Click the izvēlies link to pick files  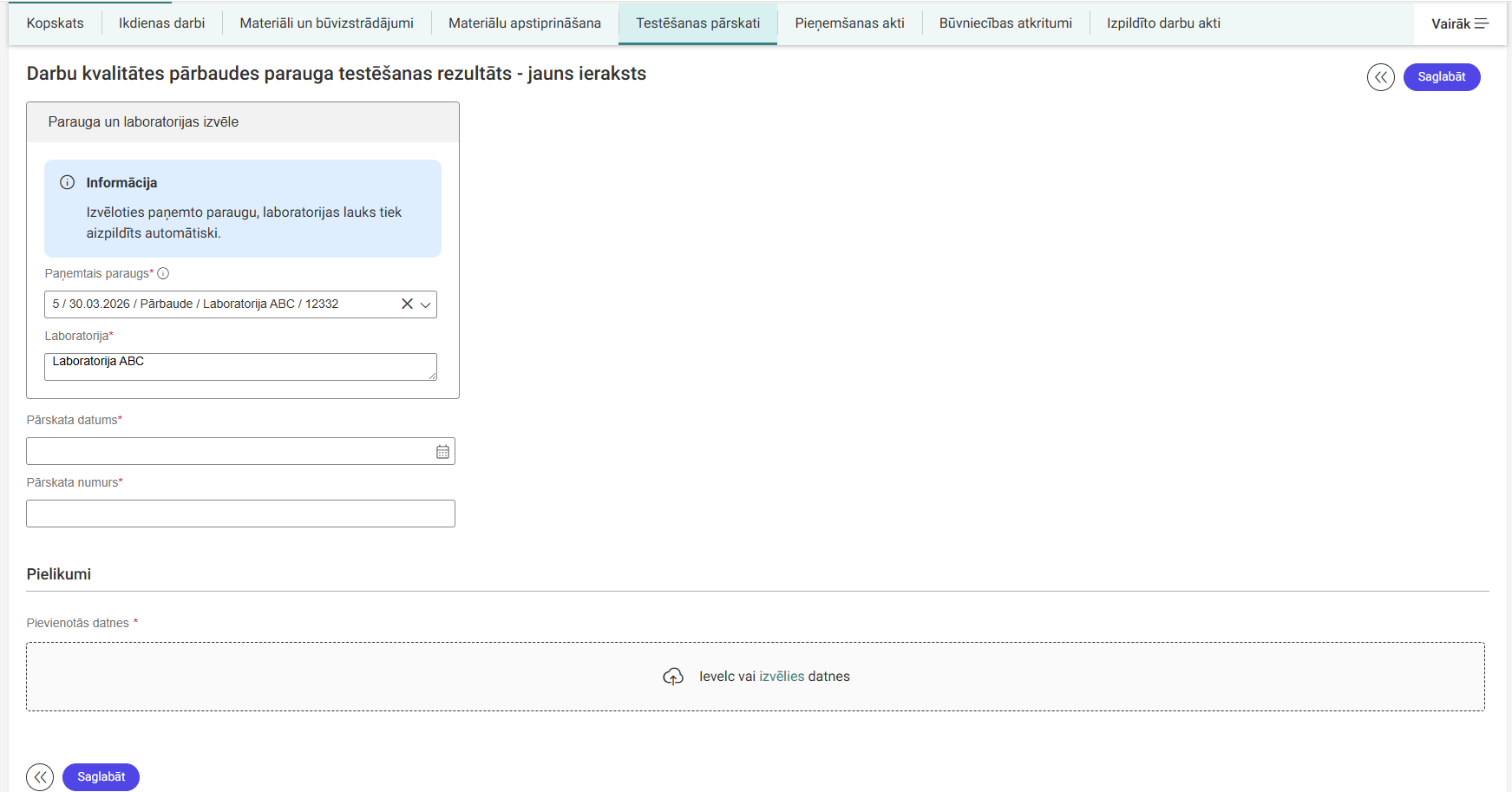click(782, 677)
